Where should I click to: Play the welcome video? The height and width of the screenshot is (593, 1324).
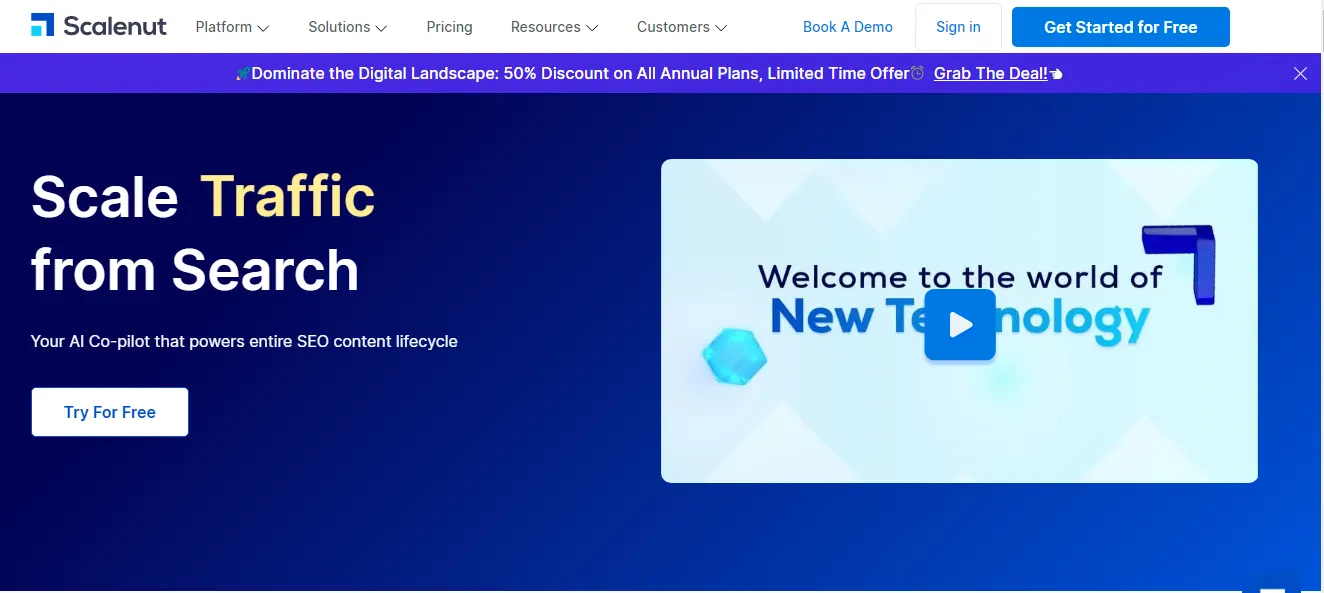[960, 325]
